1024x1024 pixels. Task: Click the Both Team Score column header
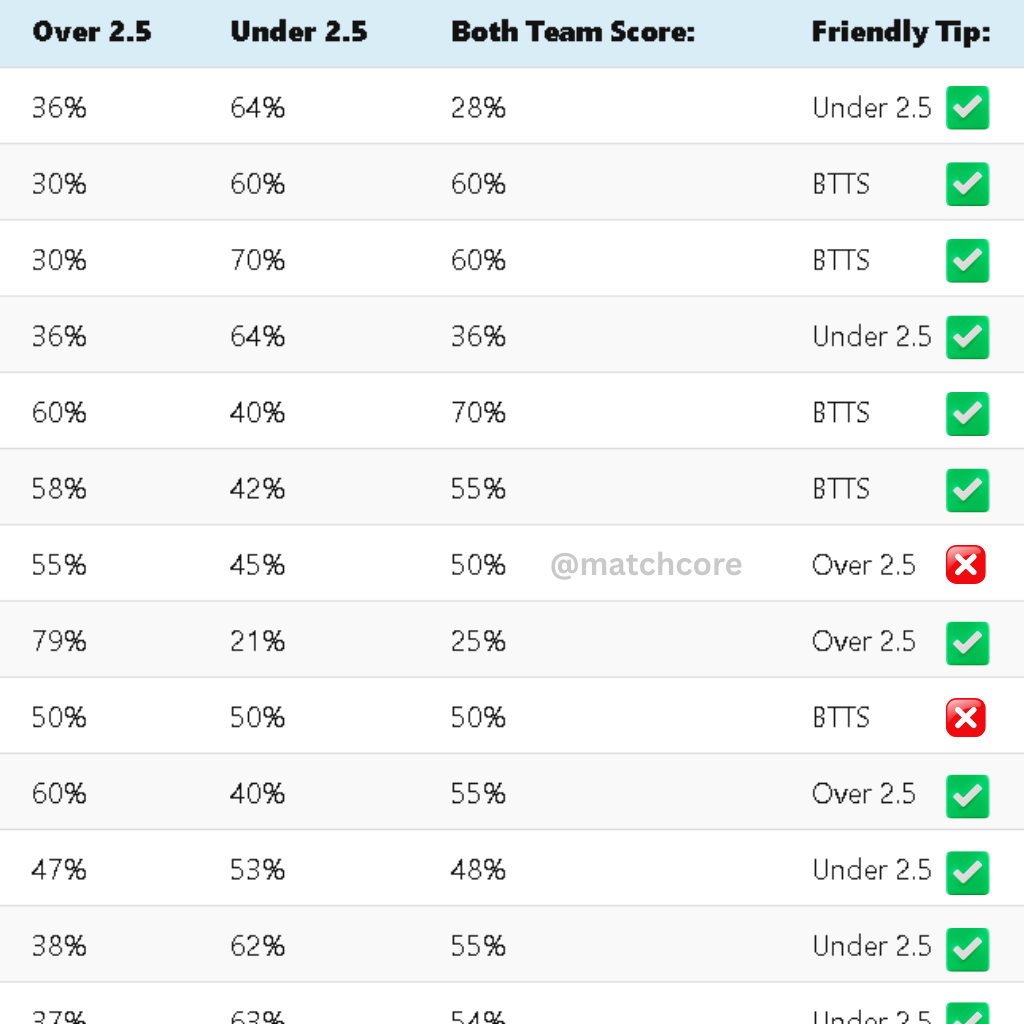pyautogui.click(x=573, y=31)
